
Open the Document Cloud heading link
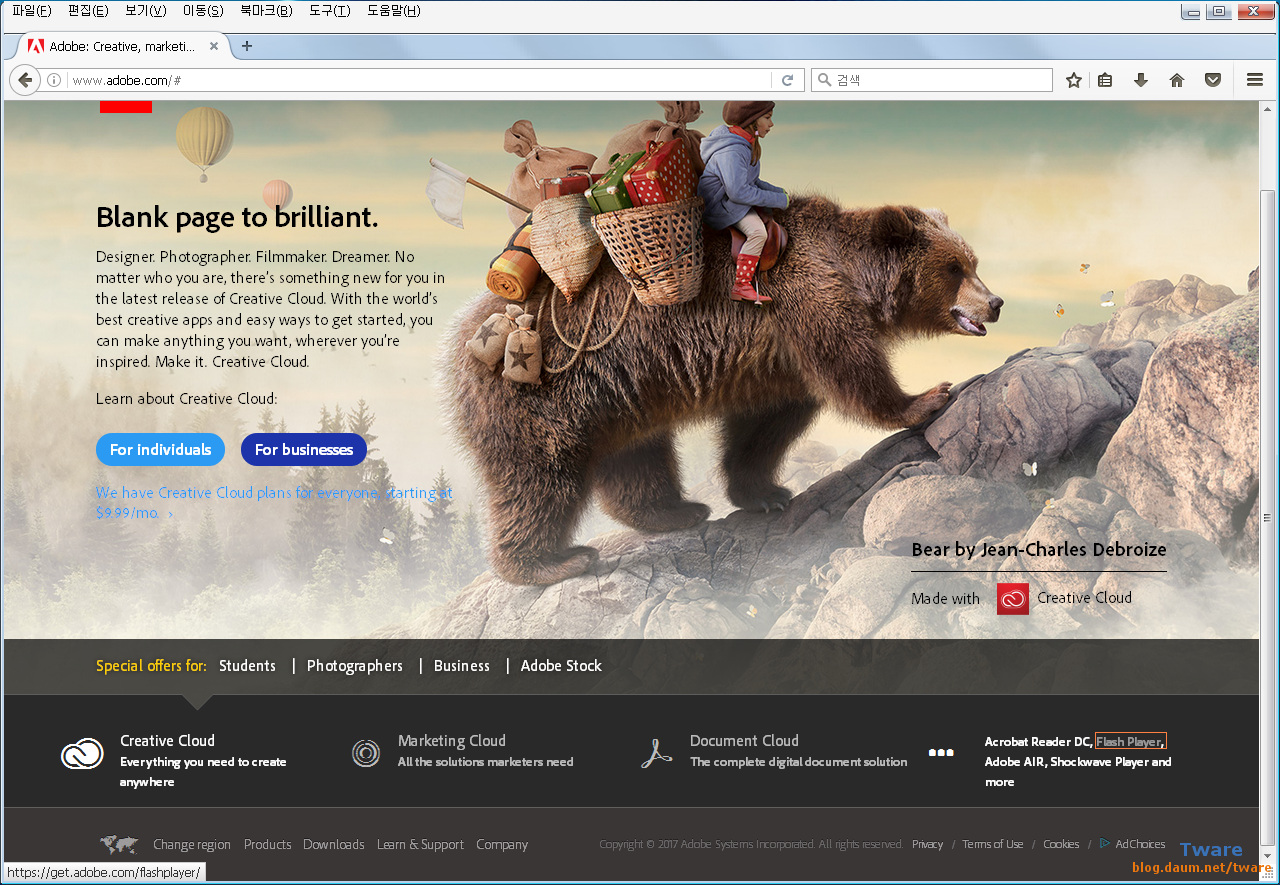pos(744,741)
